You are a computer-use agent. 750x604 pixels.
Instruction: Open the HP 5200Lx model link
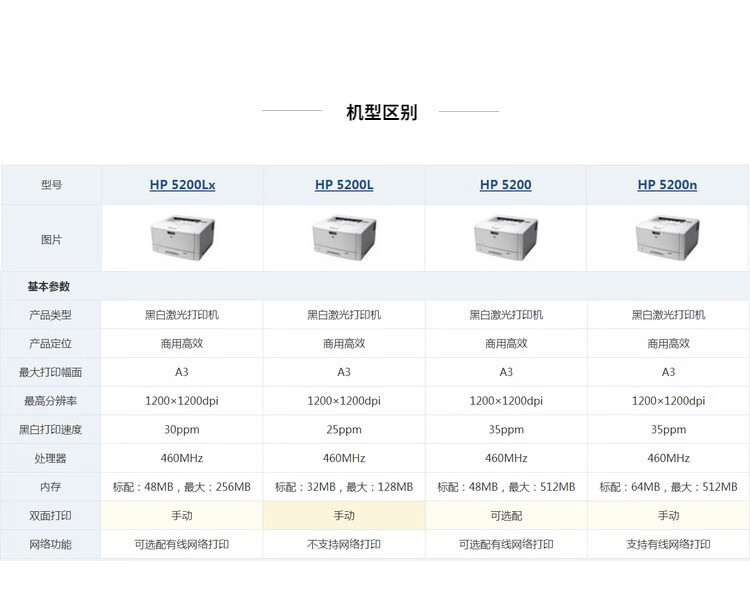pyautogui.click(x=182, y=185)
